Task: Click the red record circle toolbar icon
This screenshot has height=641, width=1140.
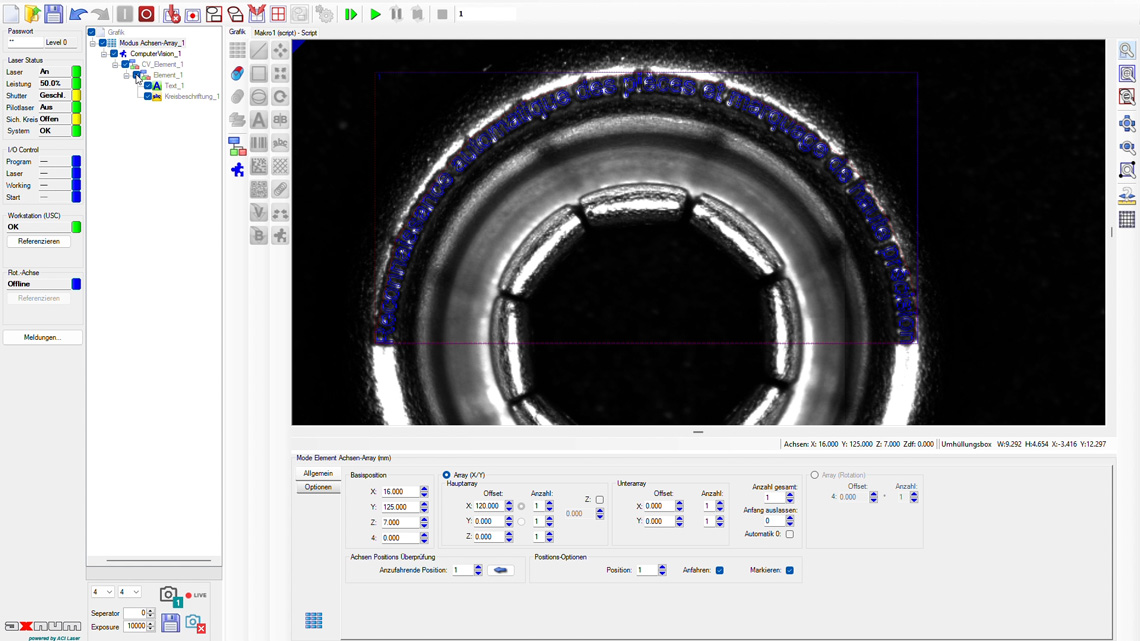Action: (x=146, y=15)
